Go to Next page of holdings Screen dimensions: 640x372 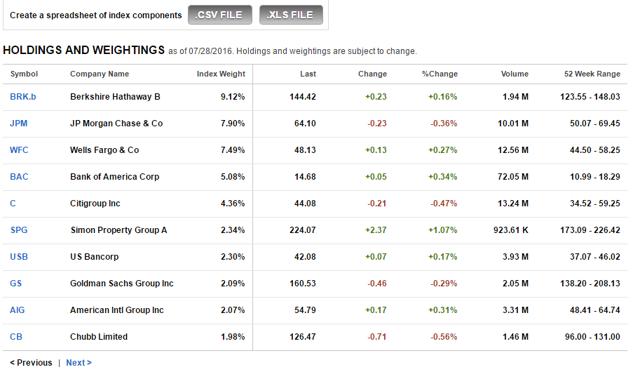[79, 363]
